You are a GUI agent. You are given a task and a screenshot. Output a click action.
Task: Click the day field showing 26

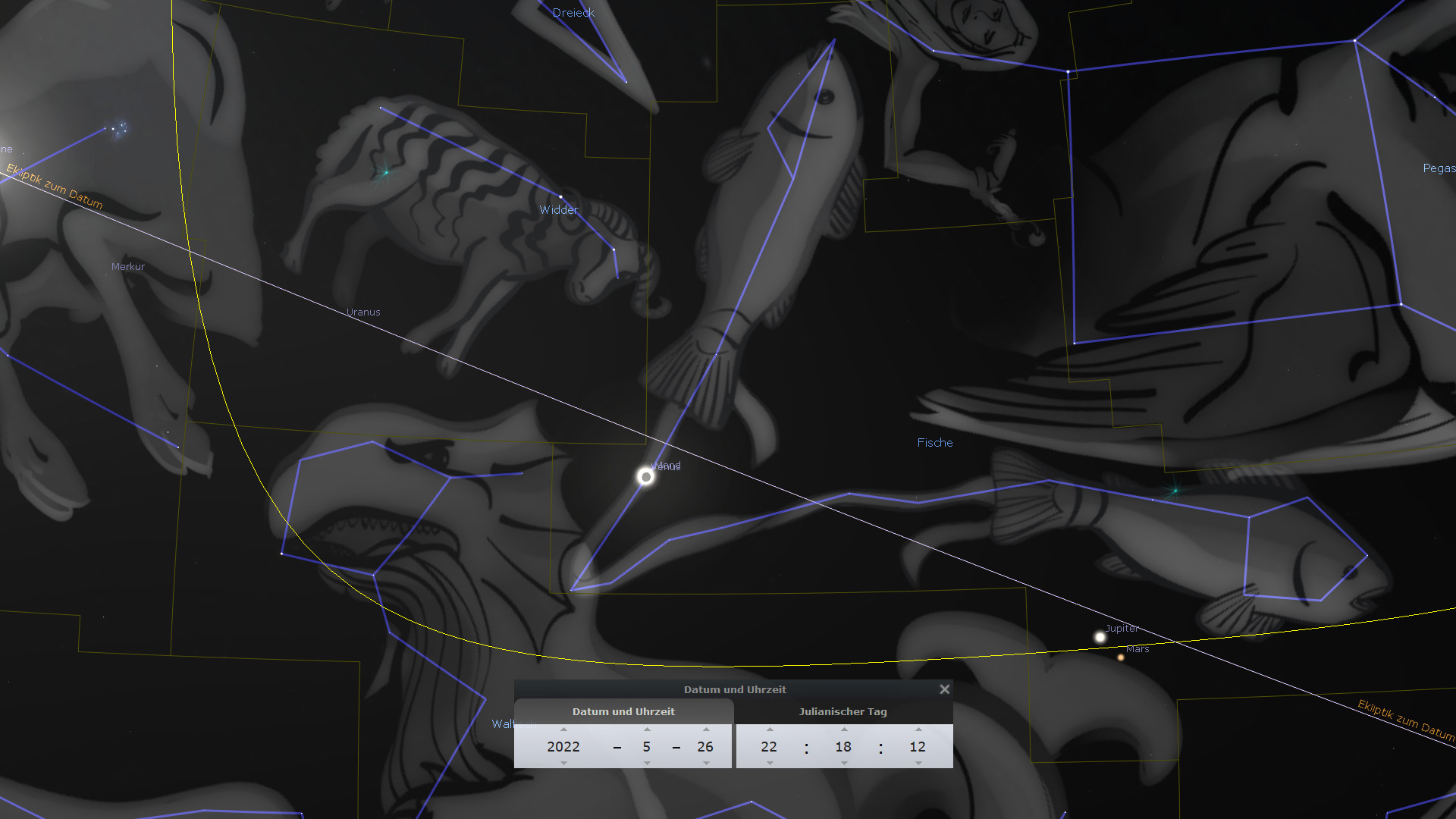click(705, 746)
